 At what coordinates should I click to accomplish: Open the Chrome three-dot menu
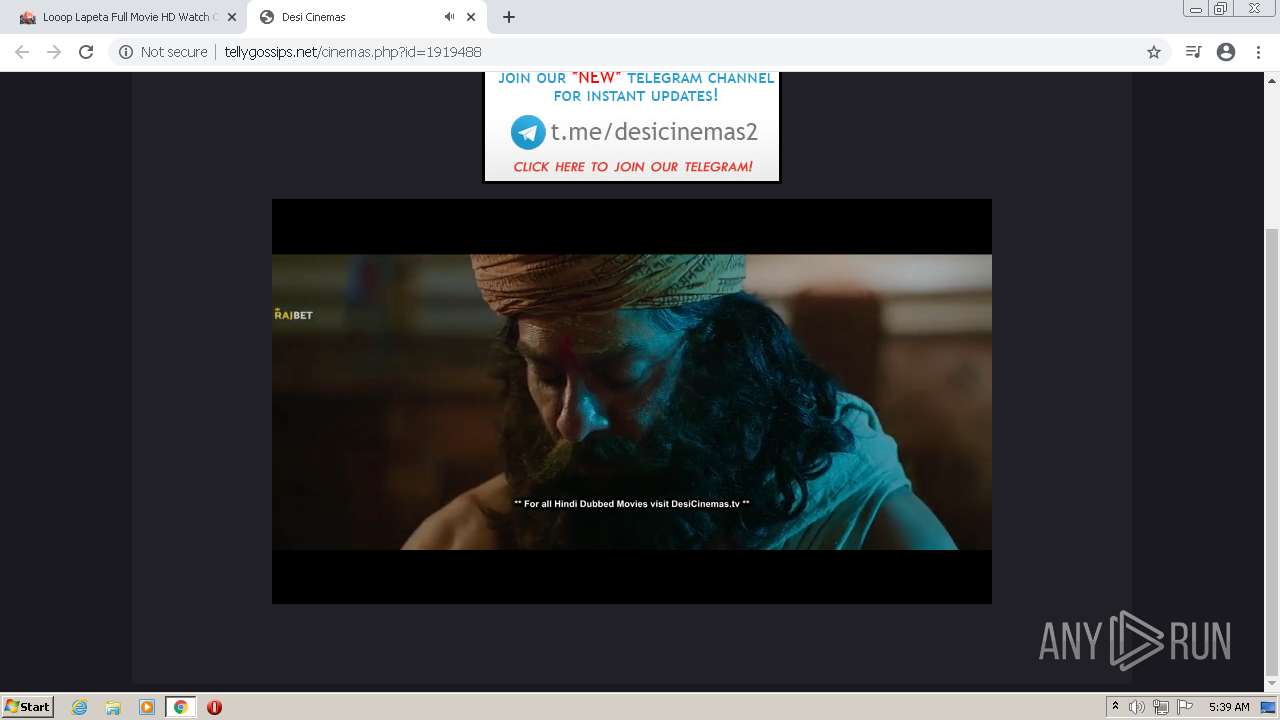[1258, 52]
